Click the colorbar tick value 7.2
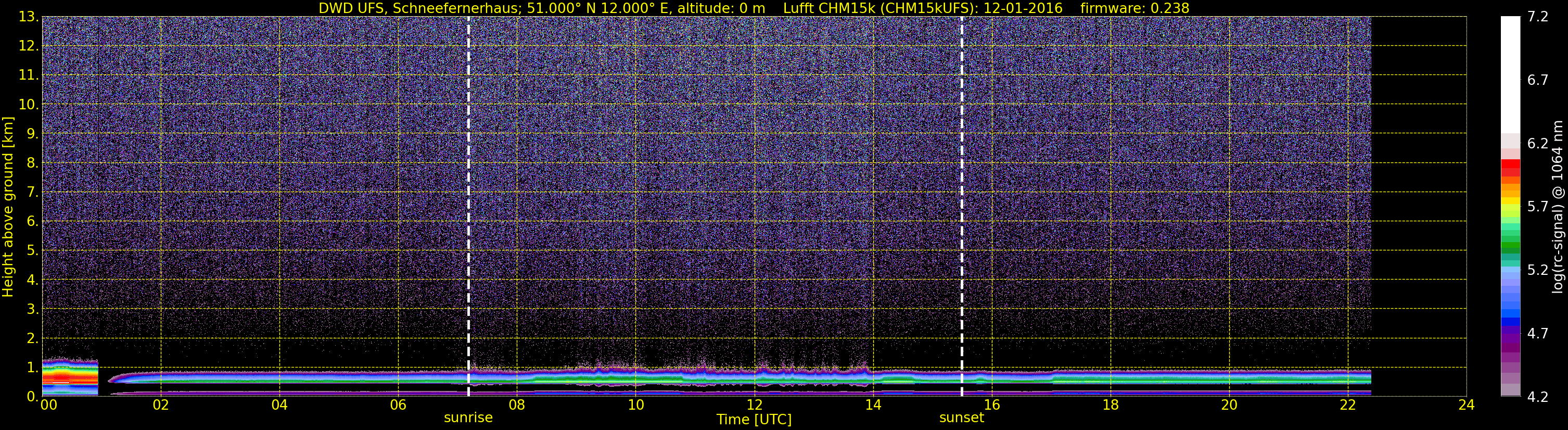1568x430 pixels. click(x=1538, y=17)
